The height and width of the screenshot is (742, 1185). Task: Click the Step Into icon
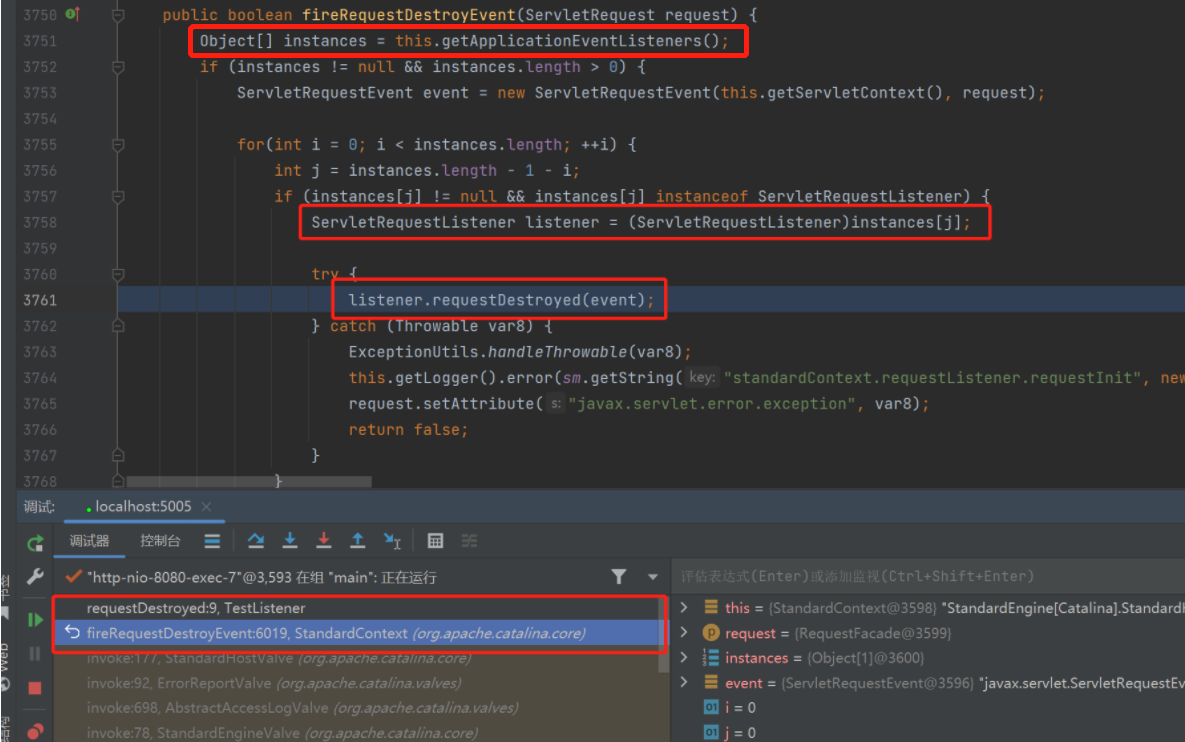(x=290, y=541)
